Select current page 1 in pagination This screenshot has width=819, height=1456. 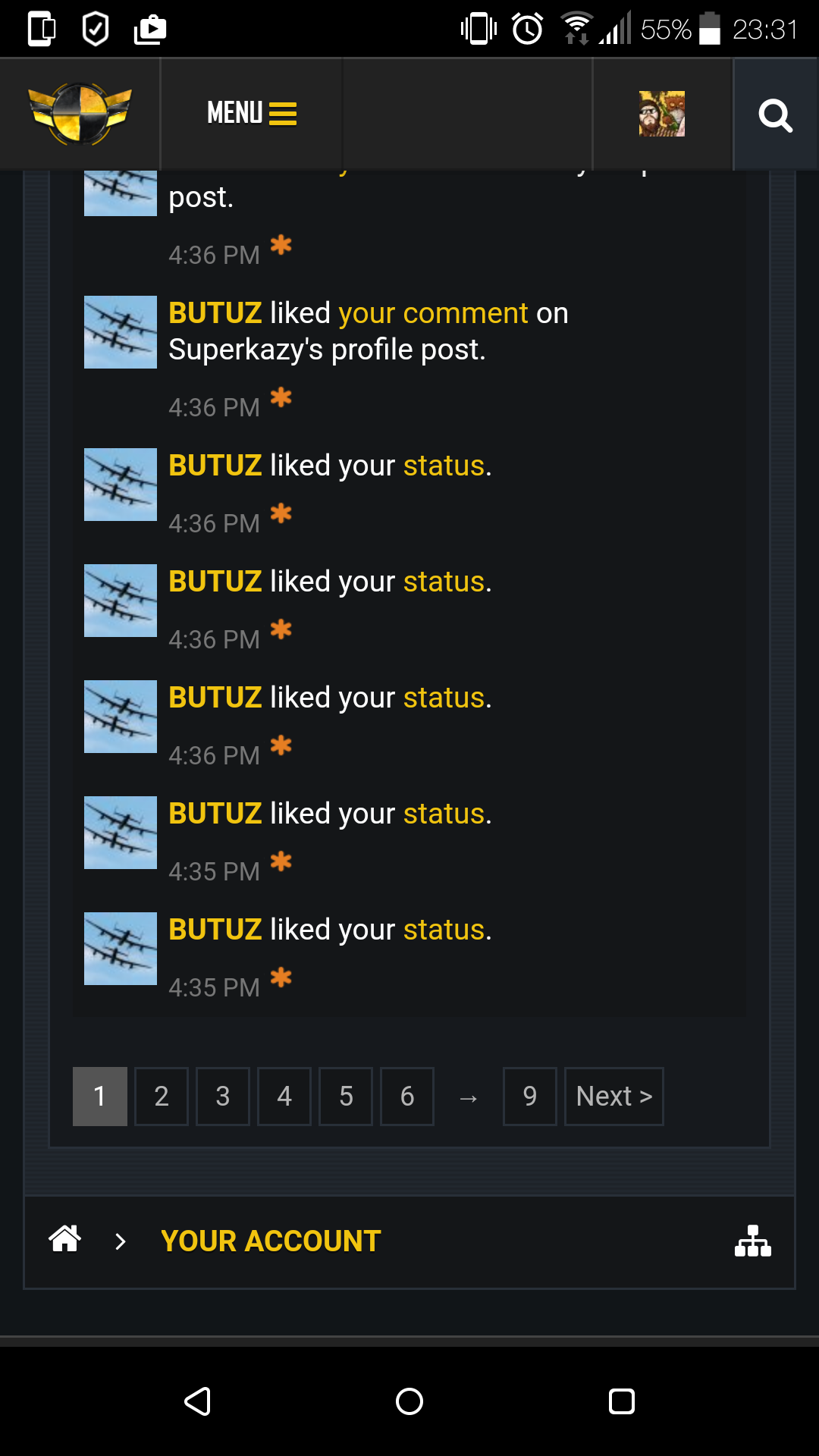pos(100,1097)
